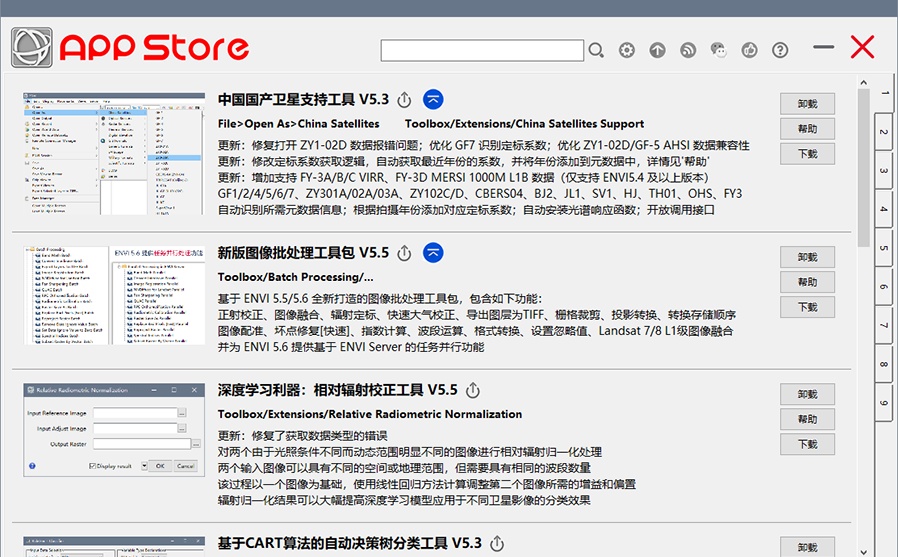Click the scrollbar up arrow
Image resolution: width=898 pixels, height=557 pixels.
coord(864,82)
